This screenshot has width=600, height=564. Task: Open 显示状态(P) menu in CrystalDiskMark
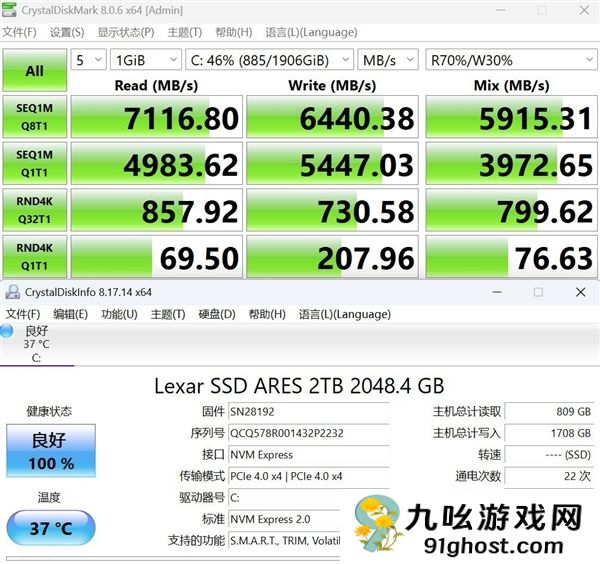click(x=126, y=32)
